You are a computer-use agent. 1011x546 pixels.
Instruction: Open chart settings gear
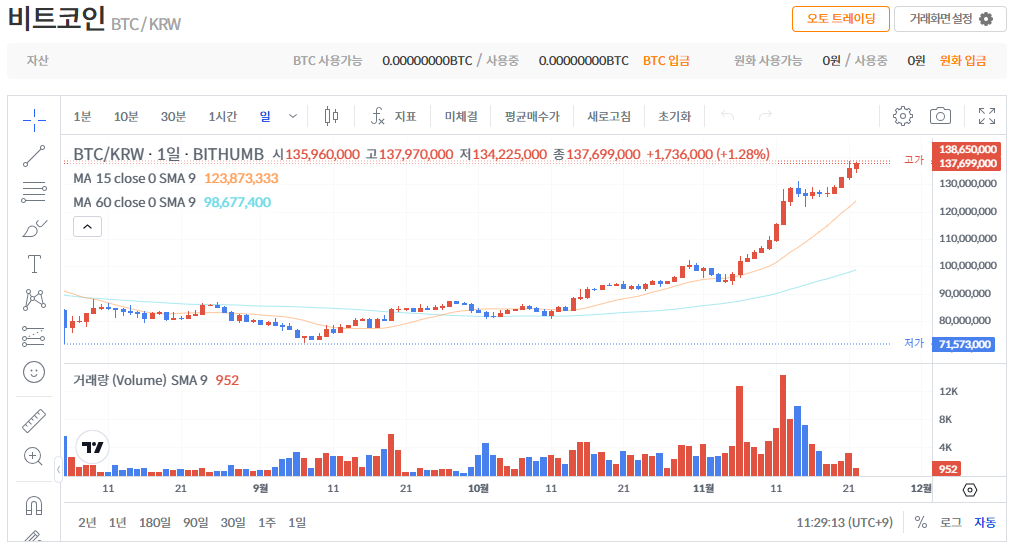click(903, 116)
